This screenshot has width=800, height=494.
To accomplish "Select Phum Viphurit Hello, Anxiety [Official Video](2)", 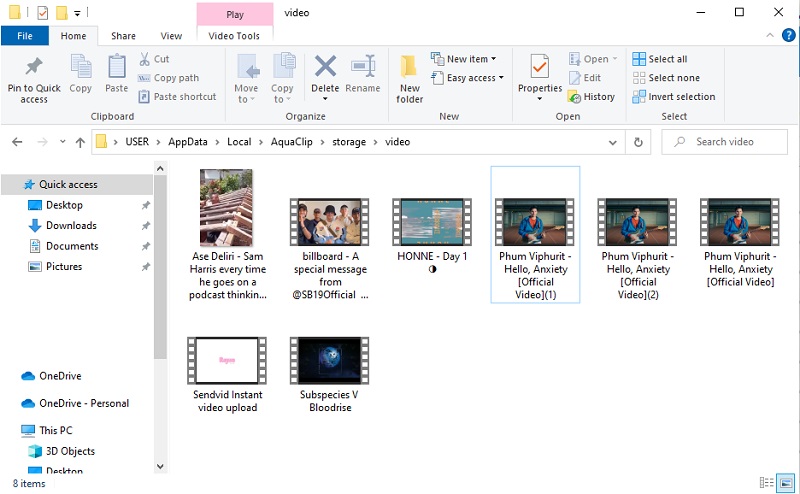I will point(637,248).
